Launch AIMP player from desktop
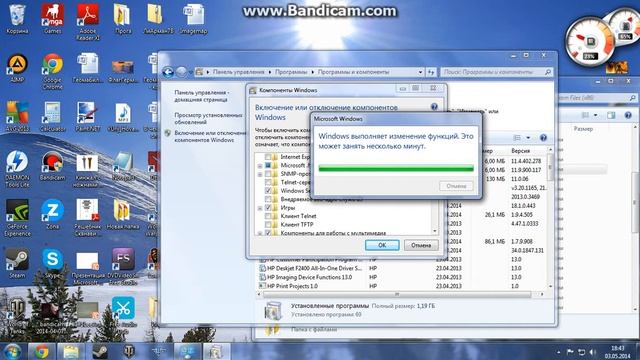Image resolution: width=640 pixels, height=360 pixels. (x=17, y=68)
